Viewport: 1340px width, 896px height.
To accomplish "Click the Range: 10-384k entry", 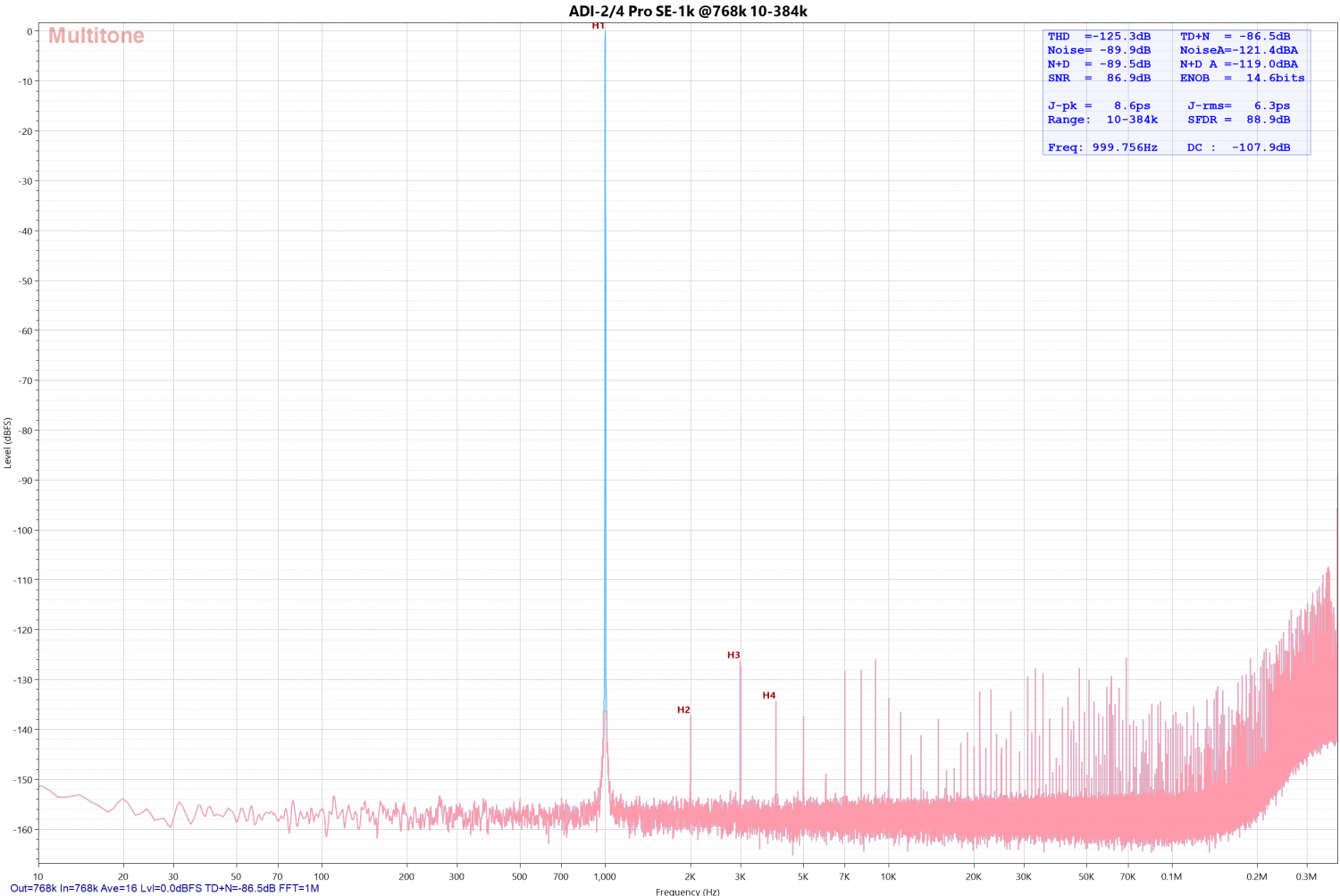I will tap(1102, 120).
